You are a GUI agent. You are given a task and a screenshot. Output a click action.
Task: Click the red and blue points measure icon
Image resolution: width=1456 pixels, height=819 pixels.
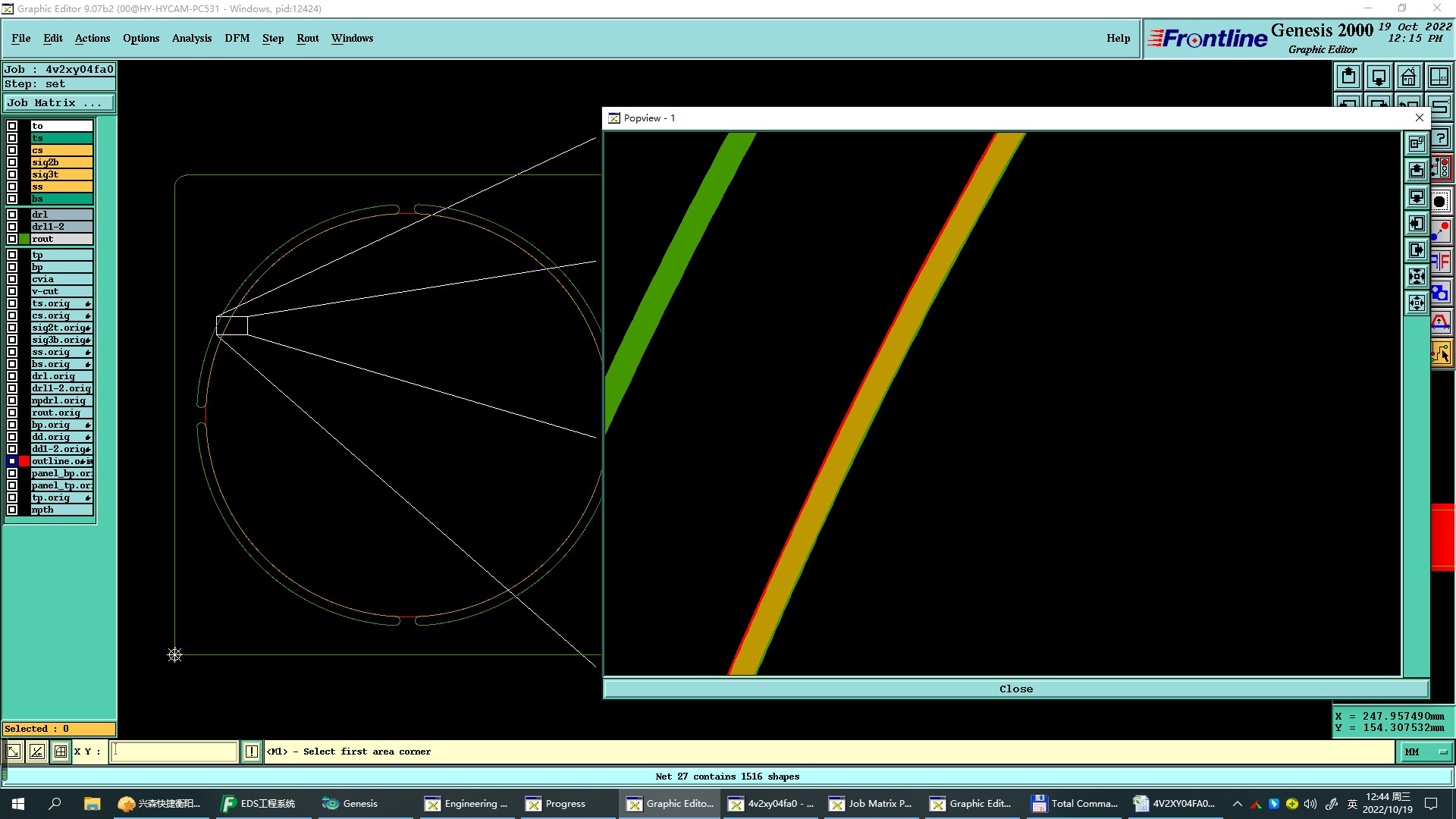(1440, 231)
